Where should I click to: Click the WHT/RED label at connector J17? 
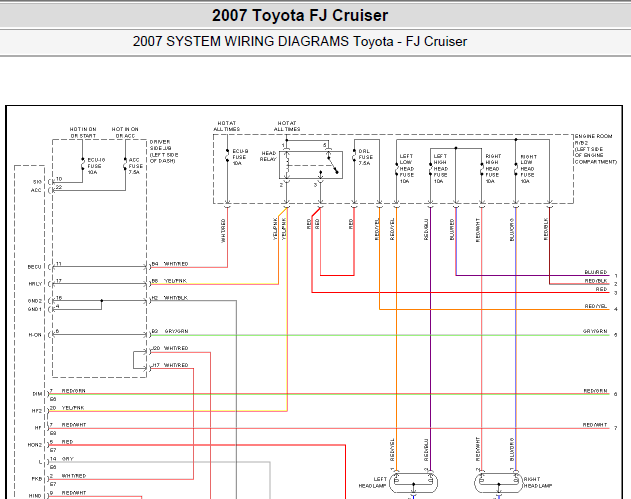pos(176,365)
